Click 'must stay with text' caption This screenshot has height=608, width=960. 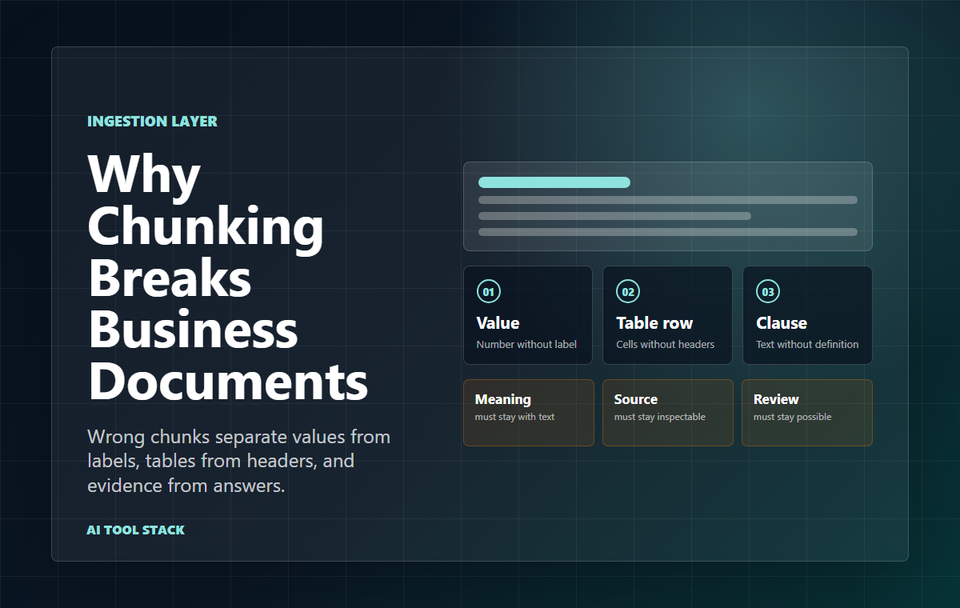(515, 417)
